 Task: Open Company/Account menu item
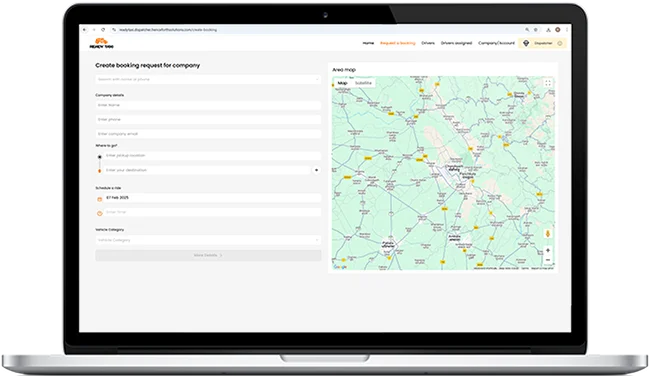click(496, 43)
